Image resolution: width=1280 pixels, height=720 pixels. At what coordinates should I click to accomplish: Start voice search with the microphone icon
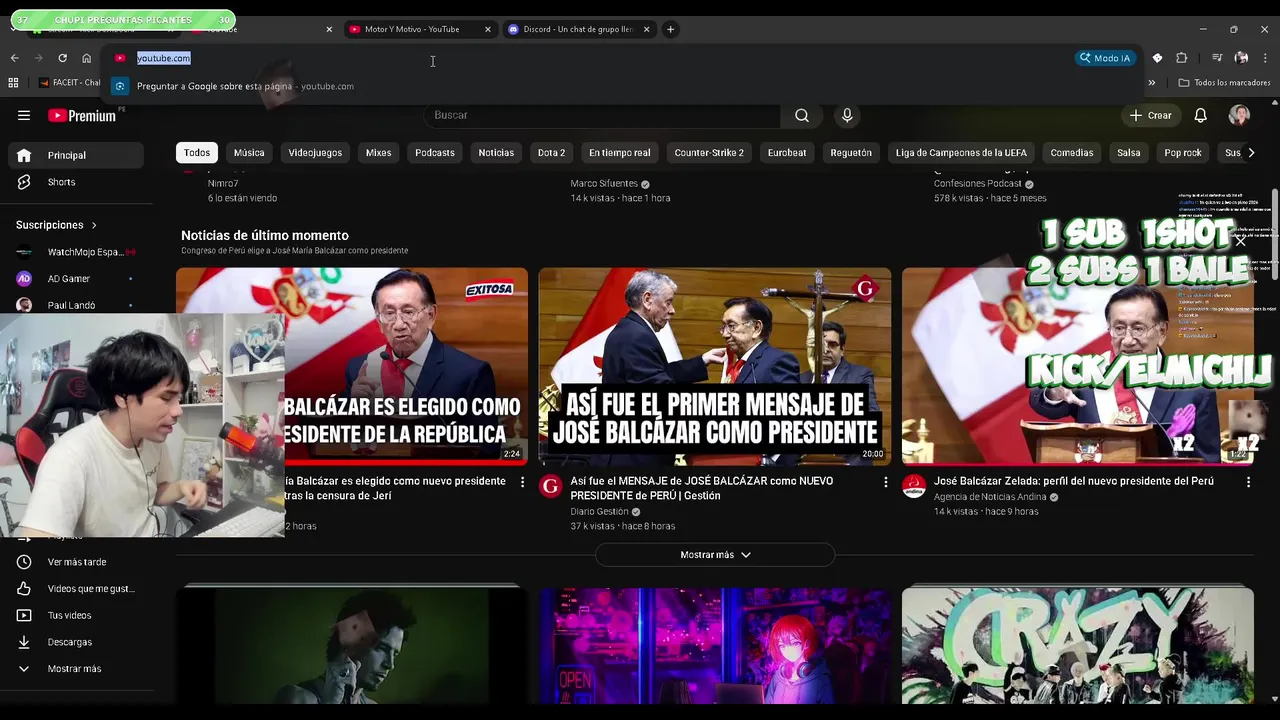[x=847, y=115]
